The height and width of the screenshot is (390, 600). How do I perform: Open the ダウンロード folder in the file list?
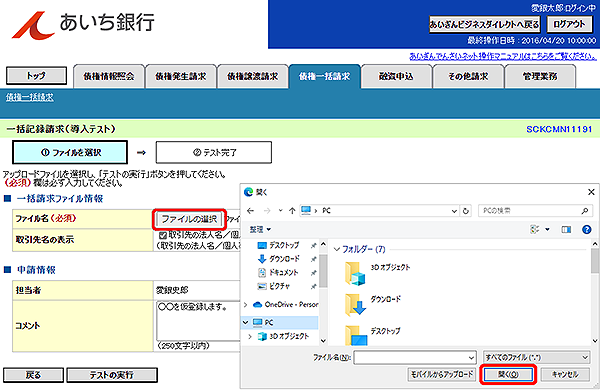pyautogui.click(x=373, y=304)
